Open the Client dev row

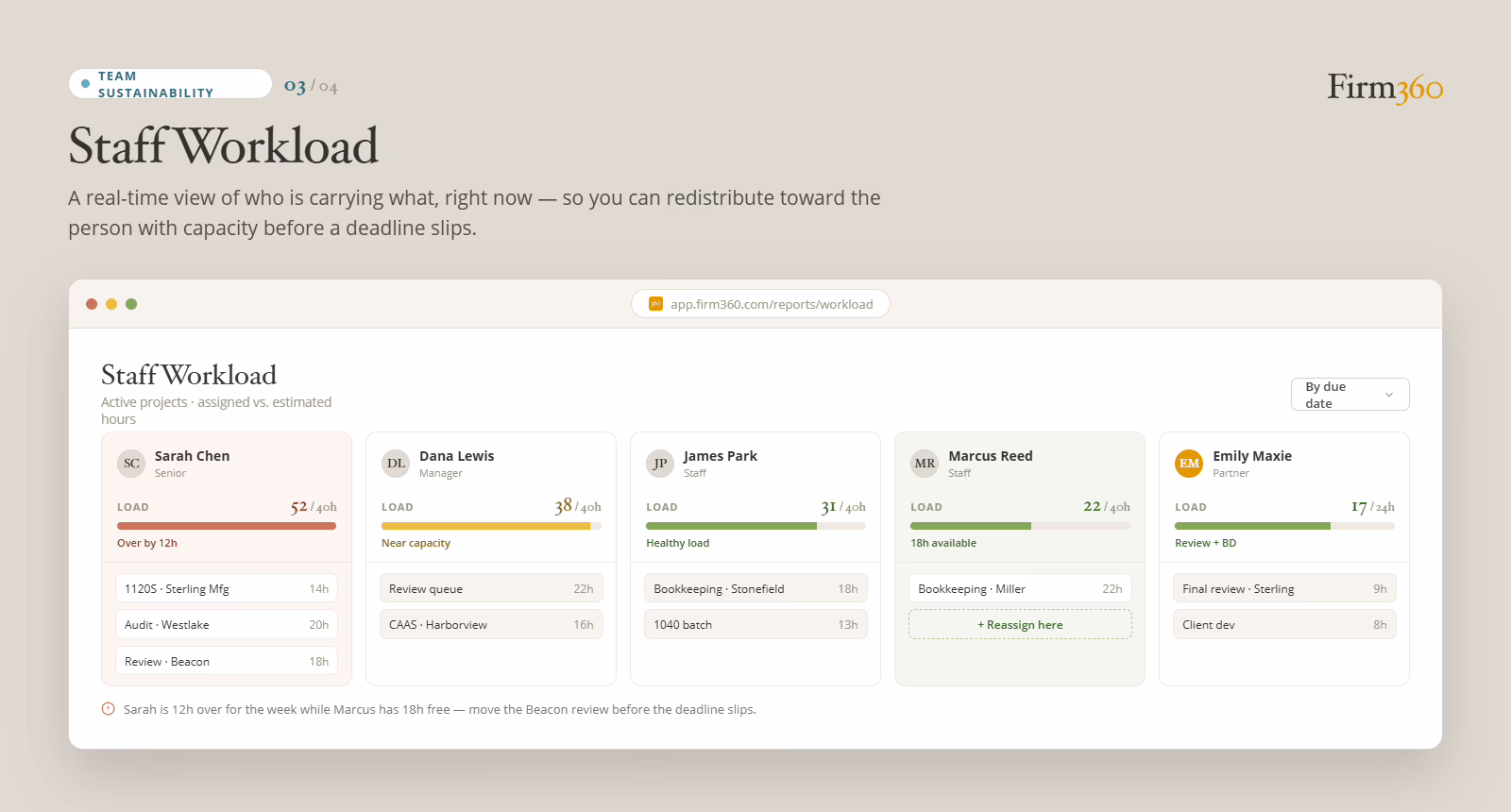1284,625
